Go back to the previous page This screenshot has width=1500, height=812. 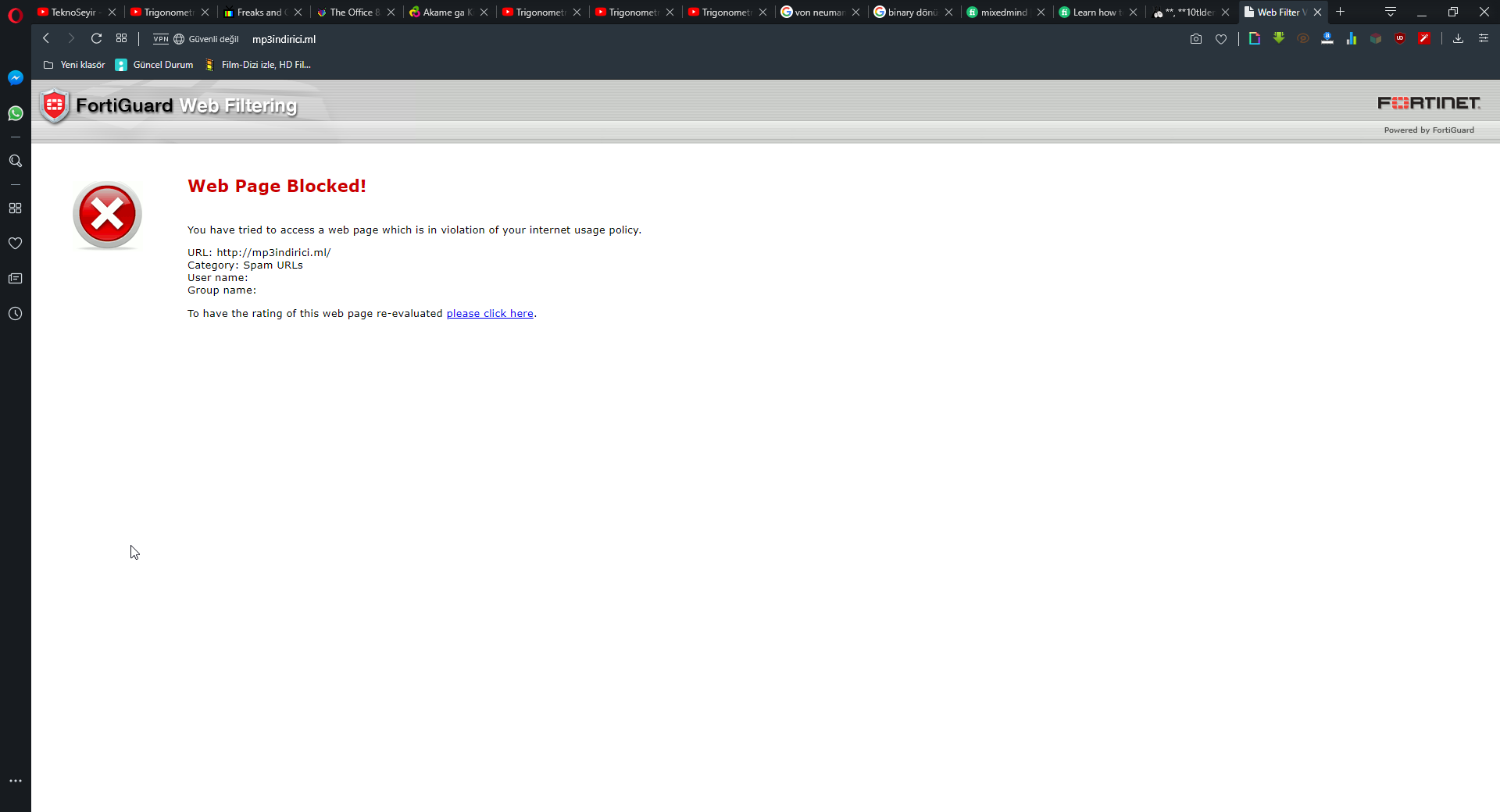tap(46, 38)
